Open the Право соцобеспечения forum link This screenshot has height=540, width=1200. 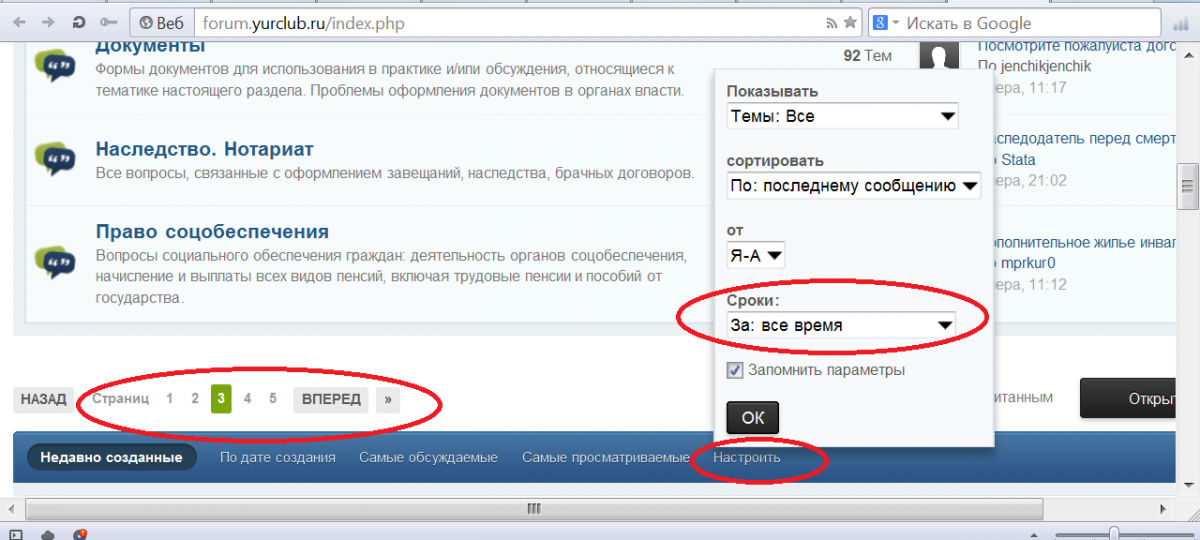[212, 232]
